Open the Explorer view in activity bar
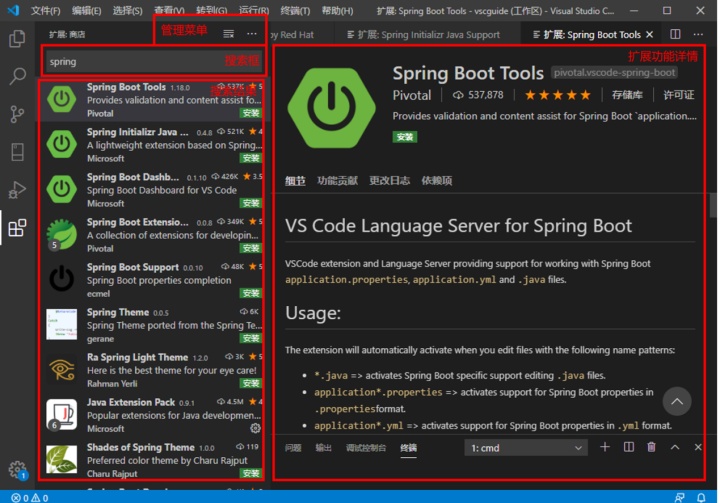 pyautogui.click(x=17, y=39)
